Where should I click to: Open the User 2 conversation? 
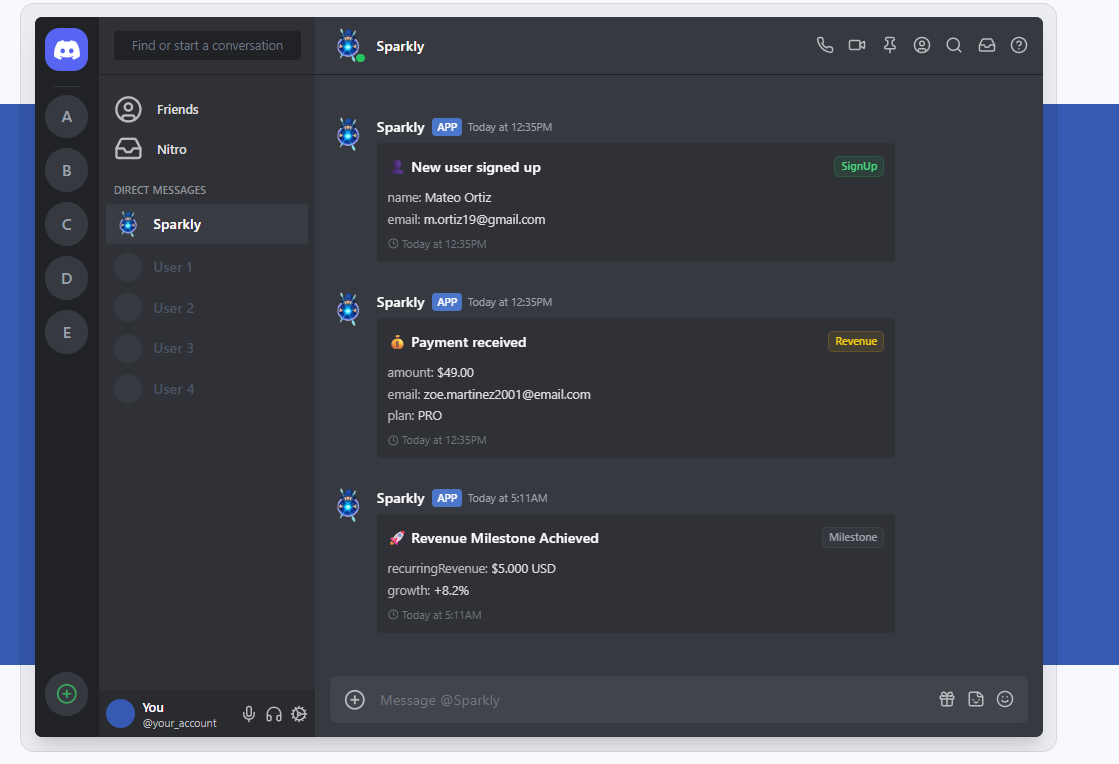(207, 308)
